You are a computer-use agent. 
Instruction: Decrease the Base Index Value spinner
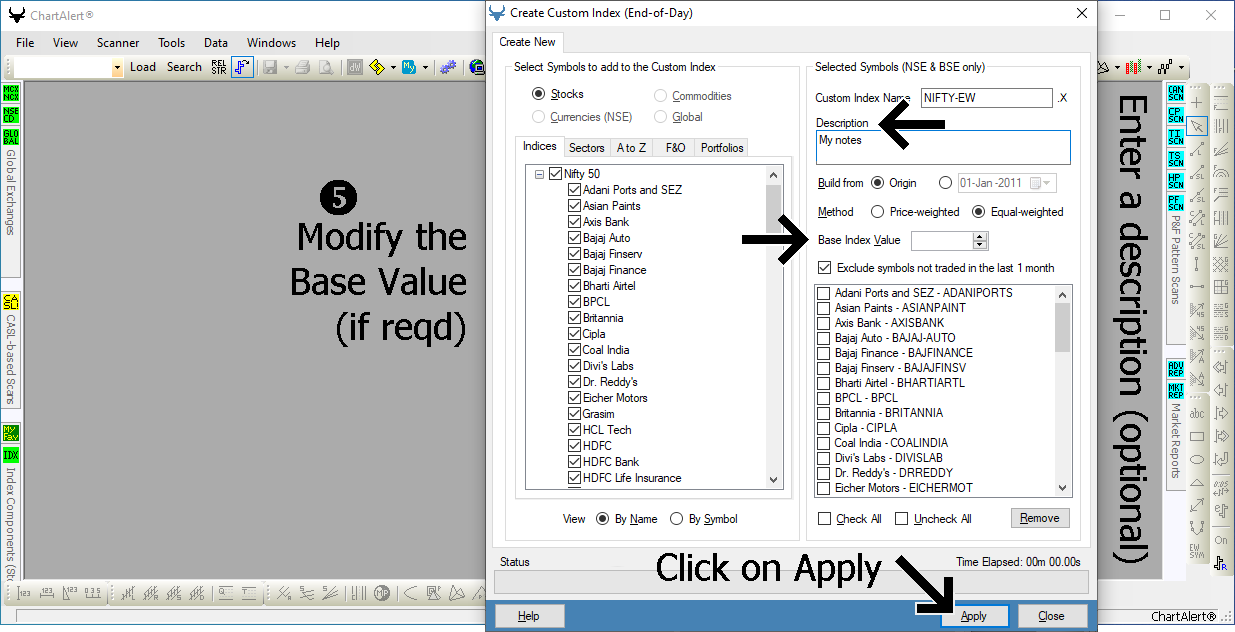pos(980,245)
